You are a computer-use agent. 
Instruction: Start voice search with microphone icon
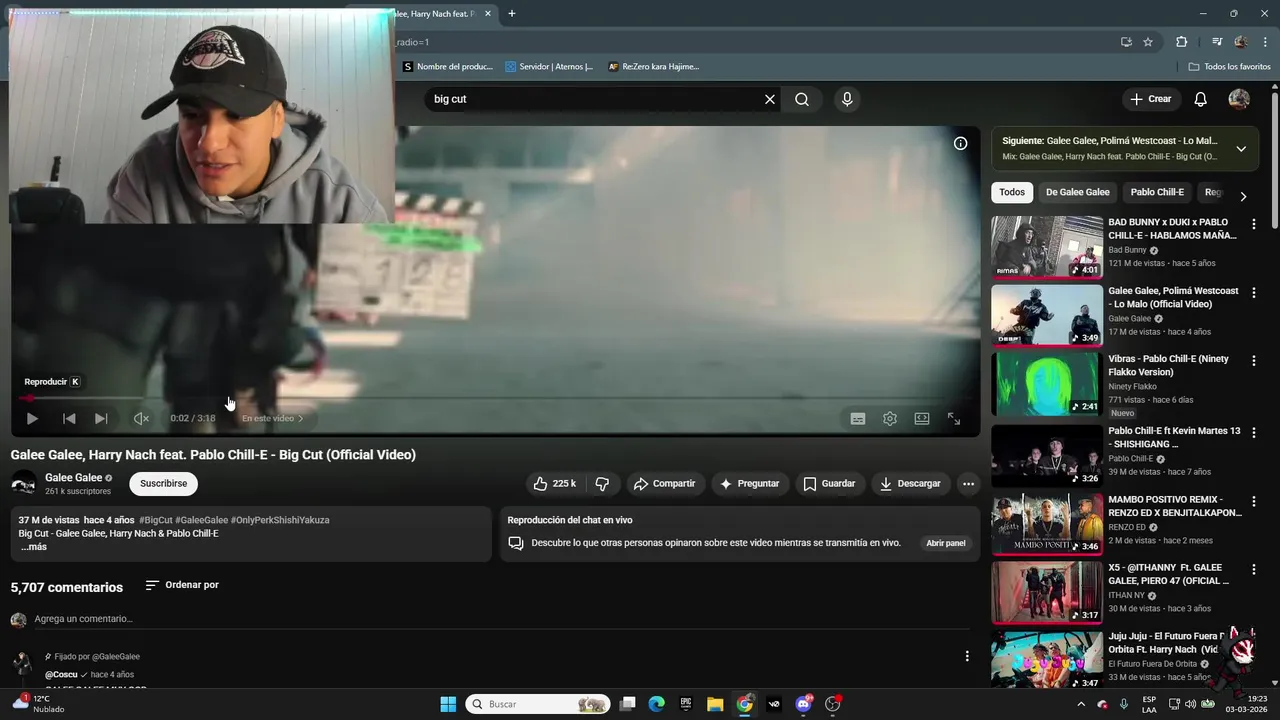click(x=847, y=99)
